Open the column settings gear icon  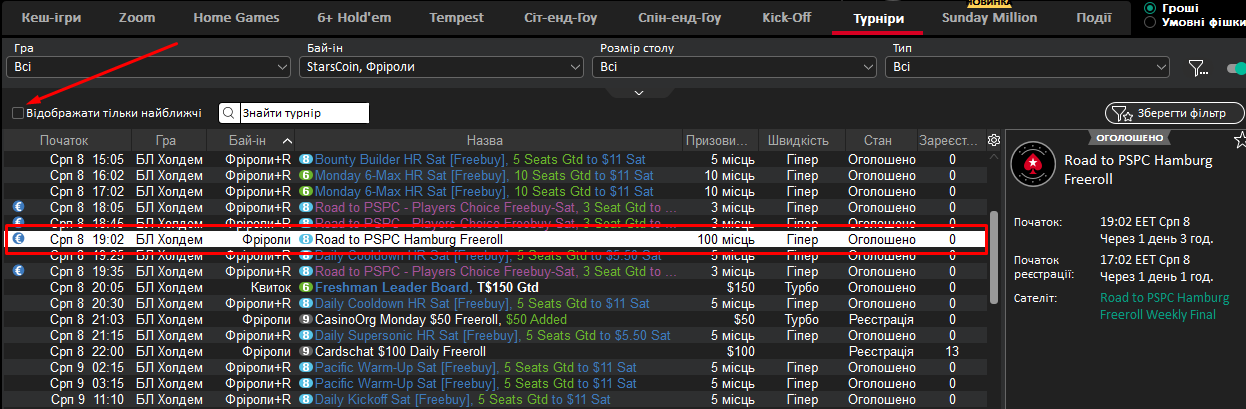point(994,140)
